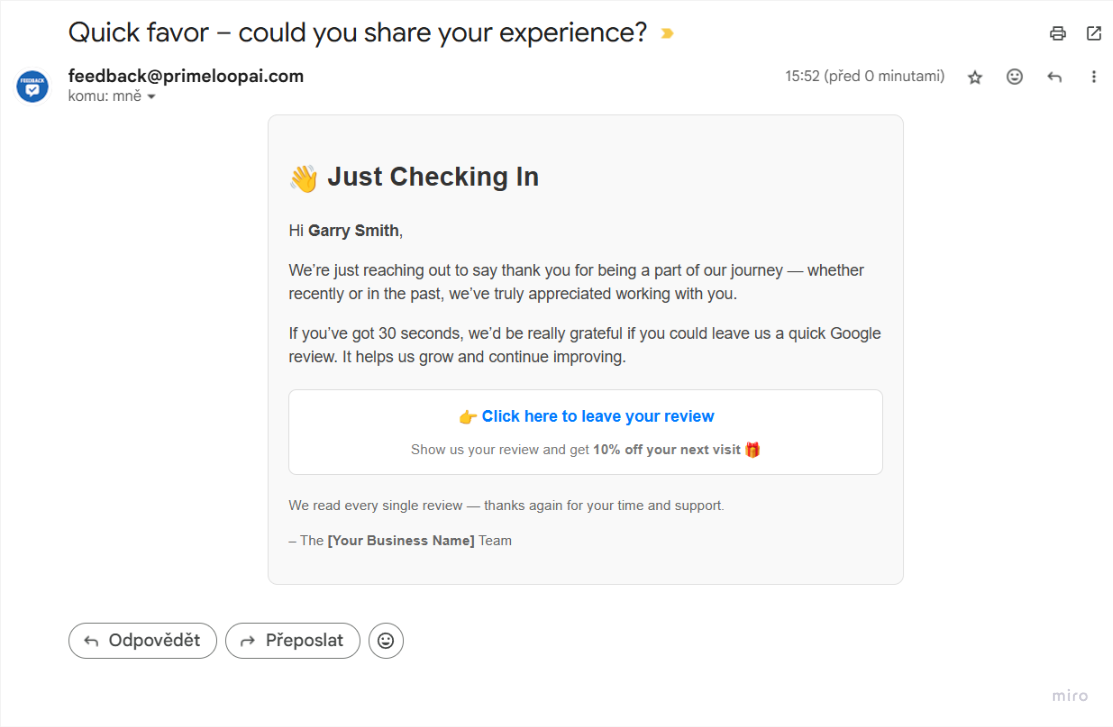Click the gift emoji after discount text
Screen dimensions: 1113x727
(x=753, y=449)
